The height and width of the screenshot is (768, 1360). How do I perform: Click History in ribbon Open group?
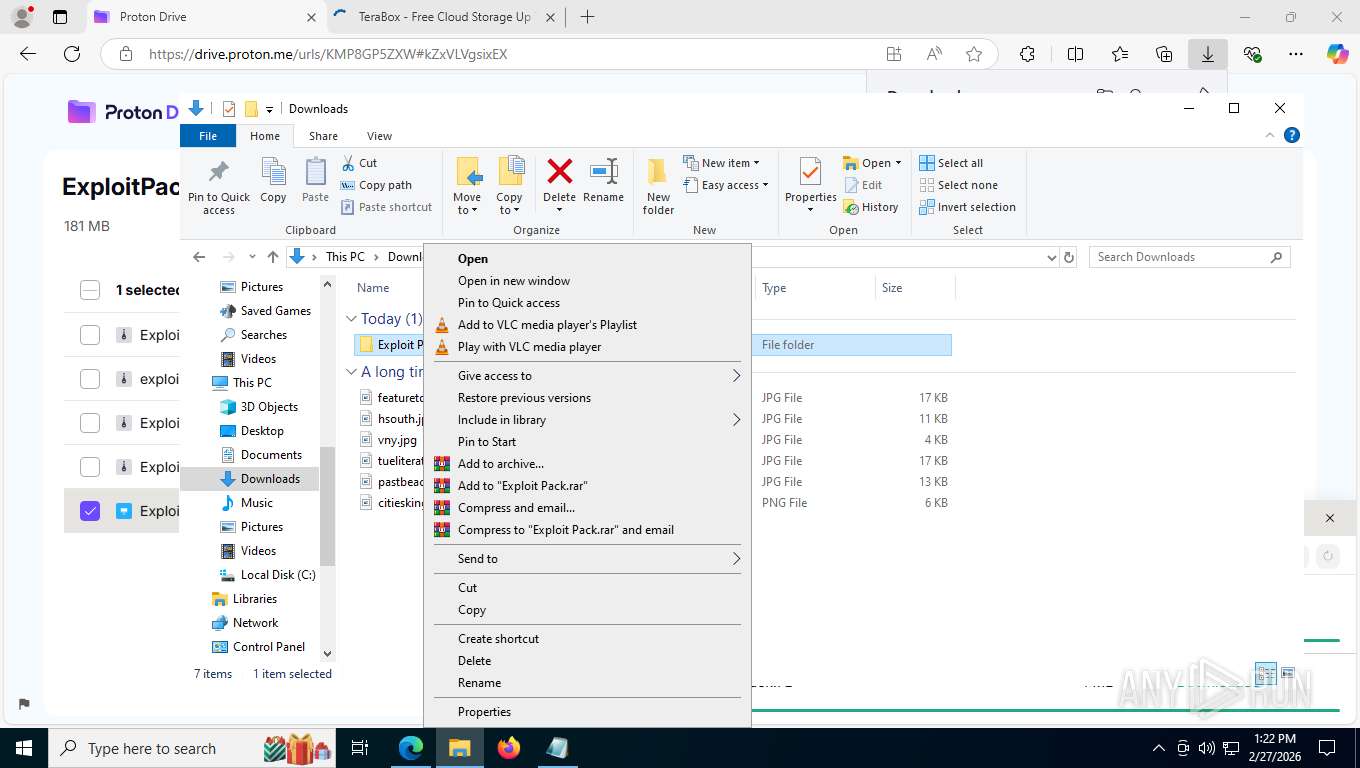[x=871, y=207]
